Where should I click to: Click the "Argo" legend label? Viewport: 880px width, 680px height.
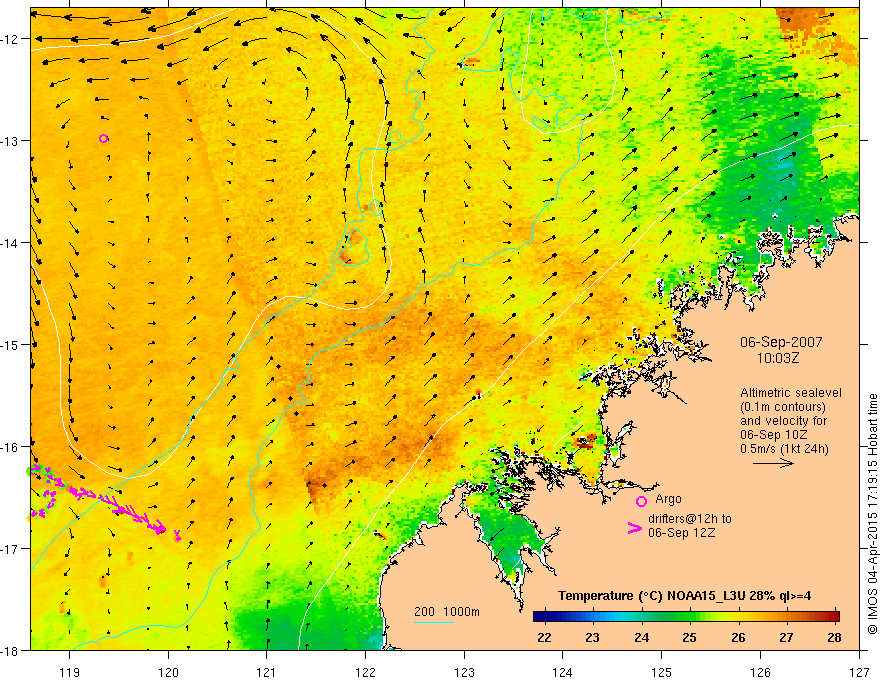coord(668,499)
